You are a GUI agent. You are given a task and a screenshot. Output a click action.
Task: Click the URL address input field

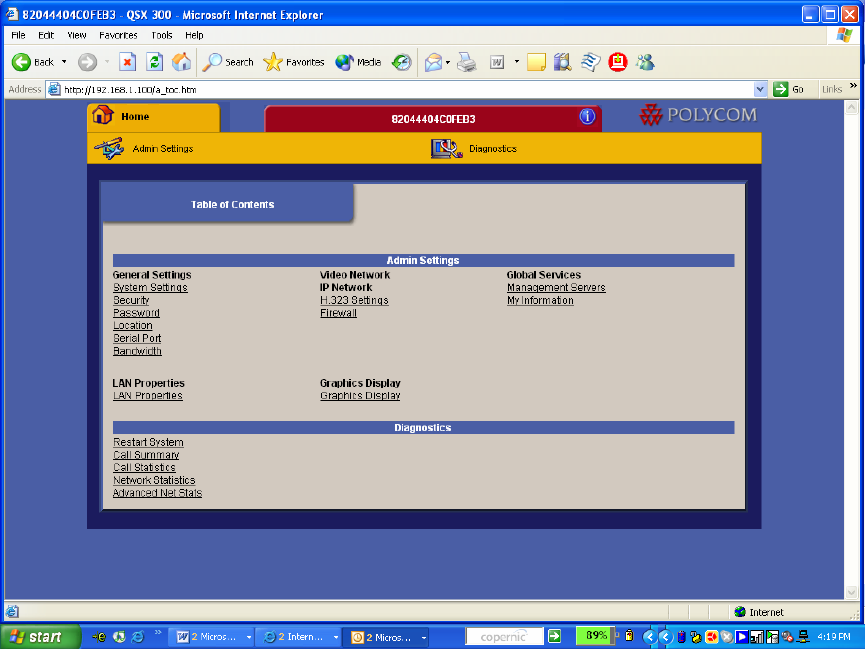tap(400, 89)
